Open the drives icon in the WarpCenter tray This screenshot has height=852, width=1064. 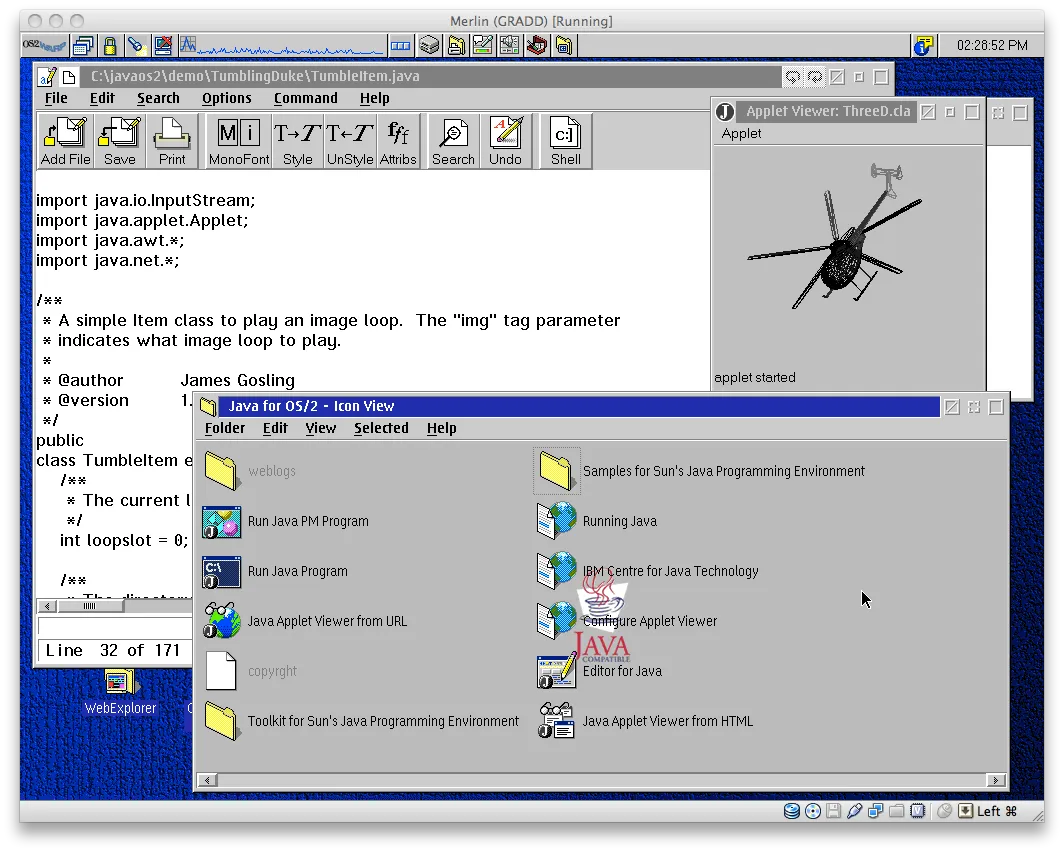click(429, 45)
